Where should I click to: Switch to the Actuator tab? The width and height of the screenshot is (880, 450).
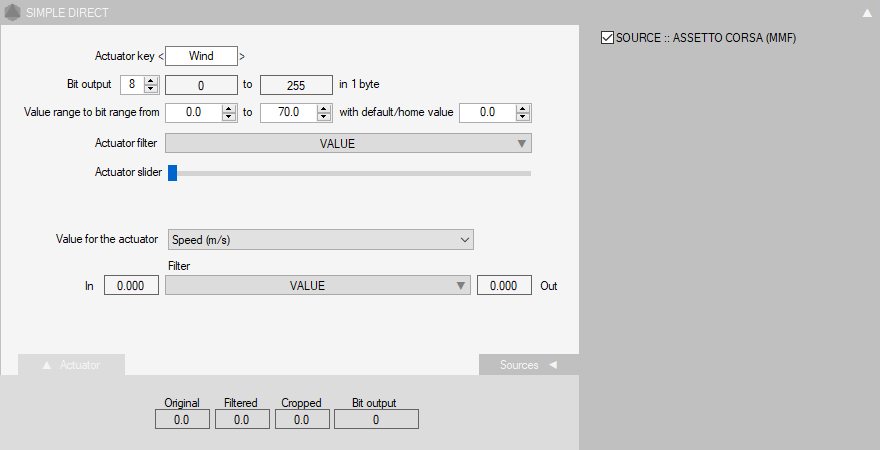coord(72,365)
